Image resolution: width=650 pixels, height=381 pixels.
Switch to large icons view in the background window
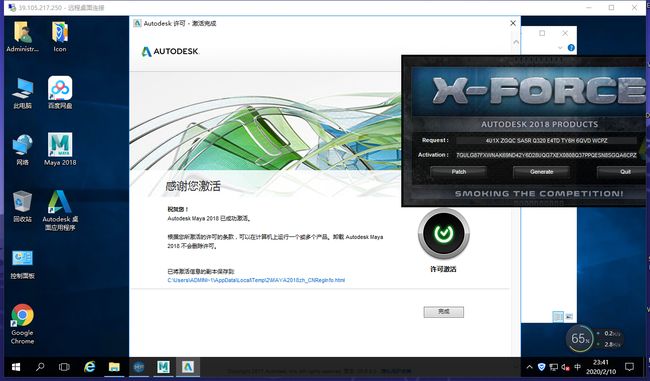[569, 317]
